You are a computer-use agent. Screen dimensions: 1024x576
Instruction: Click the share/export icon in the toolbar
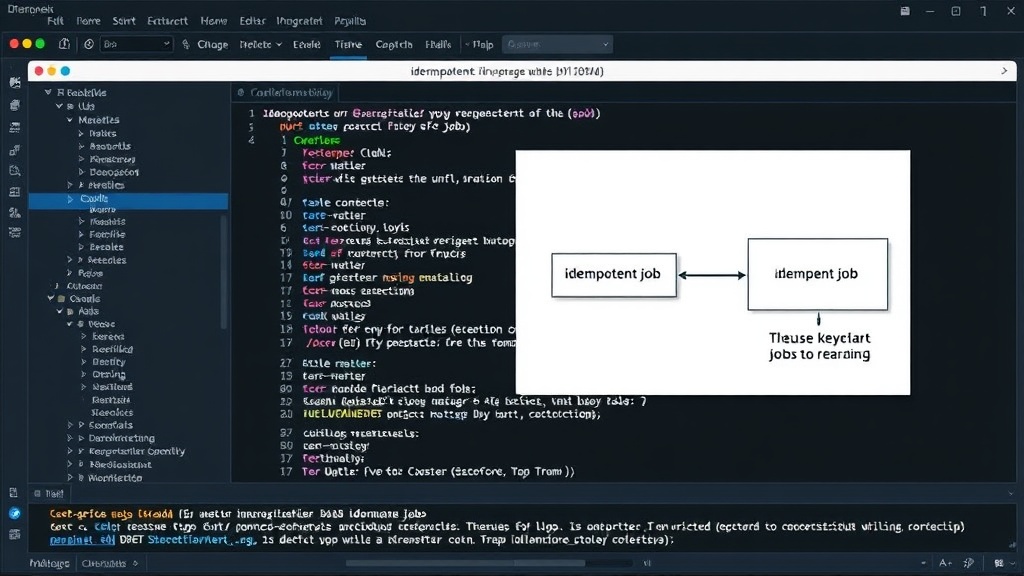(64, 44)
